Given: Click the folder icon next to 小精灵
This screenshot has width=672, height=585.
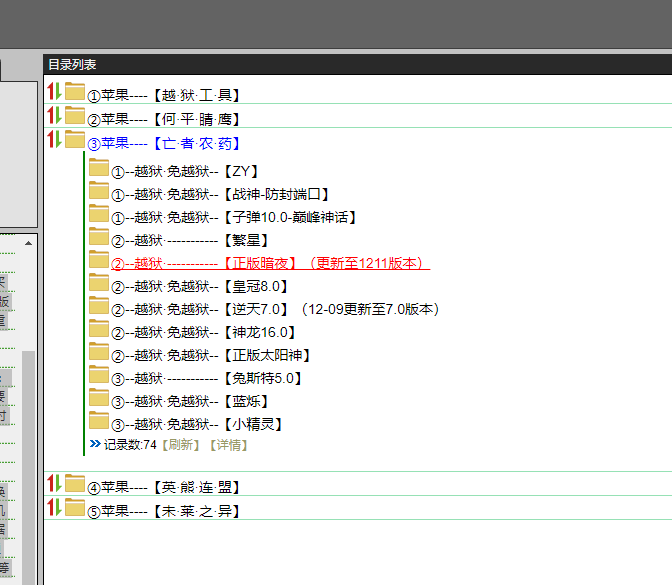Looking at the screenshot, I should click(98, 421).
